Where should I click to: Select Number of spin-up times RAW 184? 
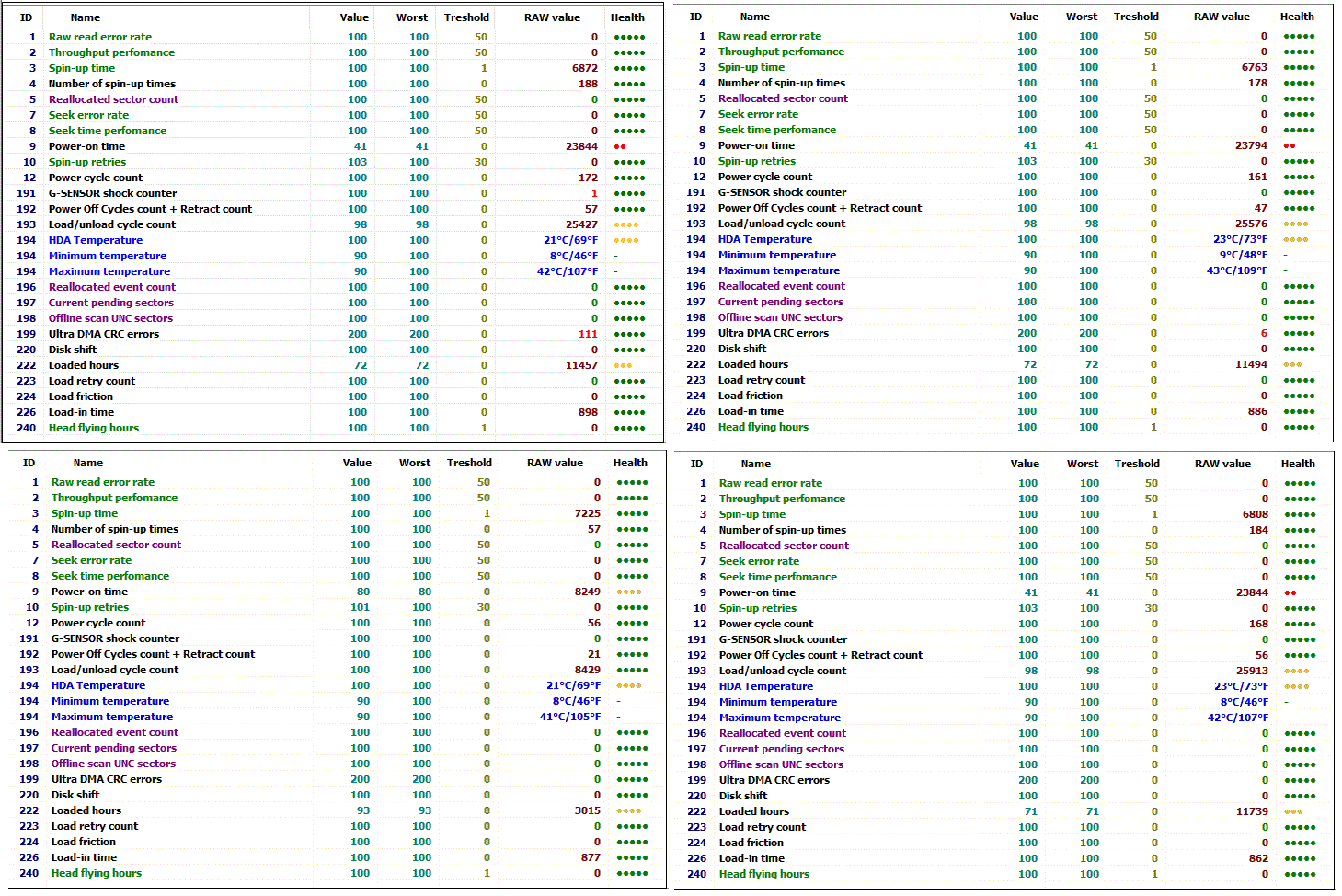(x=1258, y=530)
